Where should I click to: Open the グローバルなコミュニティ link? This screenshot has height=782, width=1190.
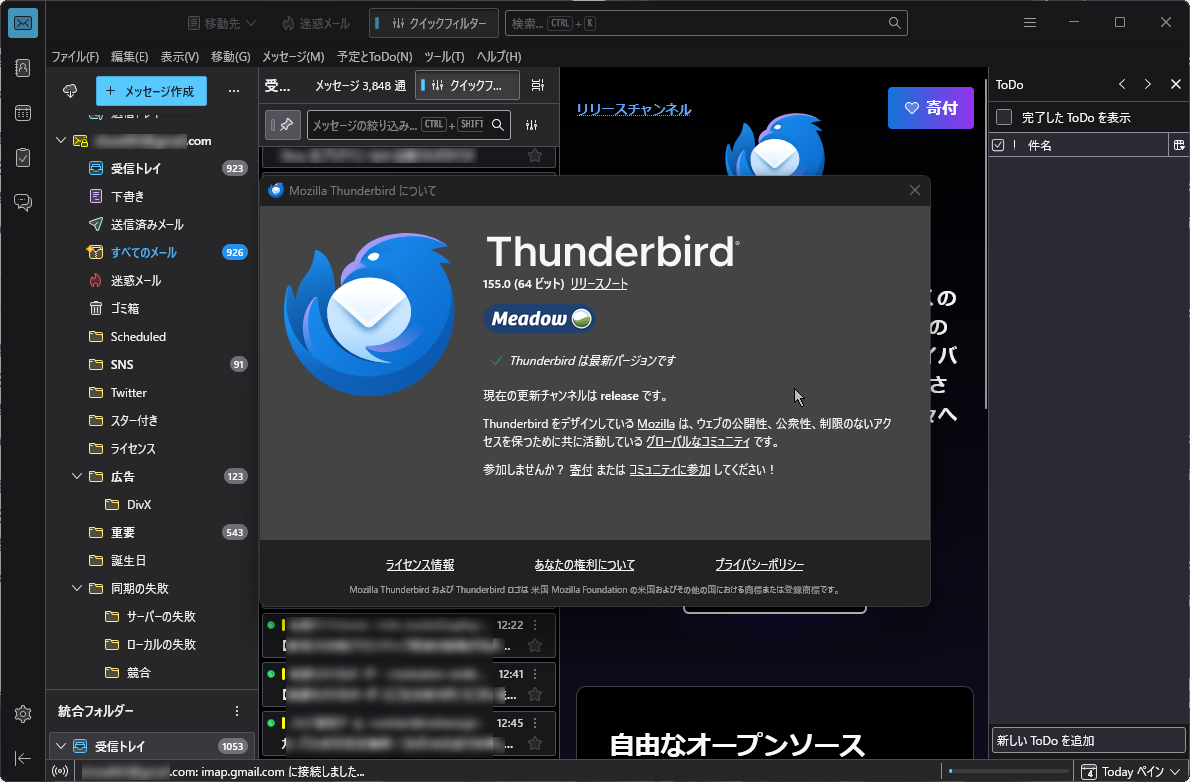[697, 442]
